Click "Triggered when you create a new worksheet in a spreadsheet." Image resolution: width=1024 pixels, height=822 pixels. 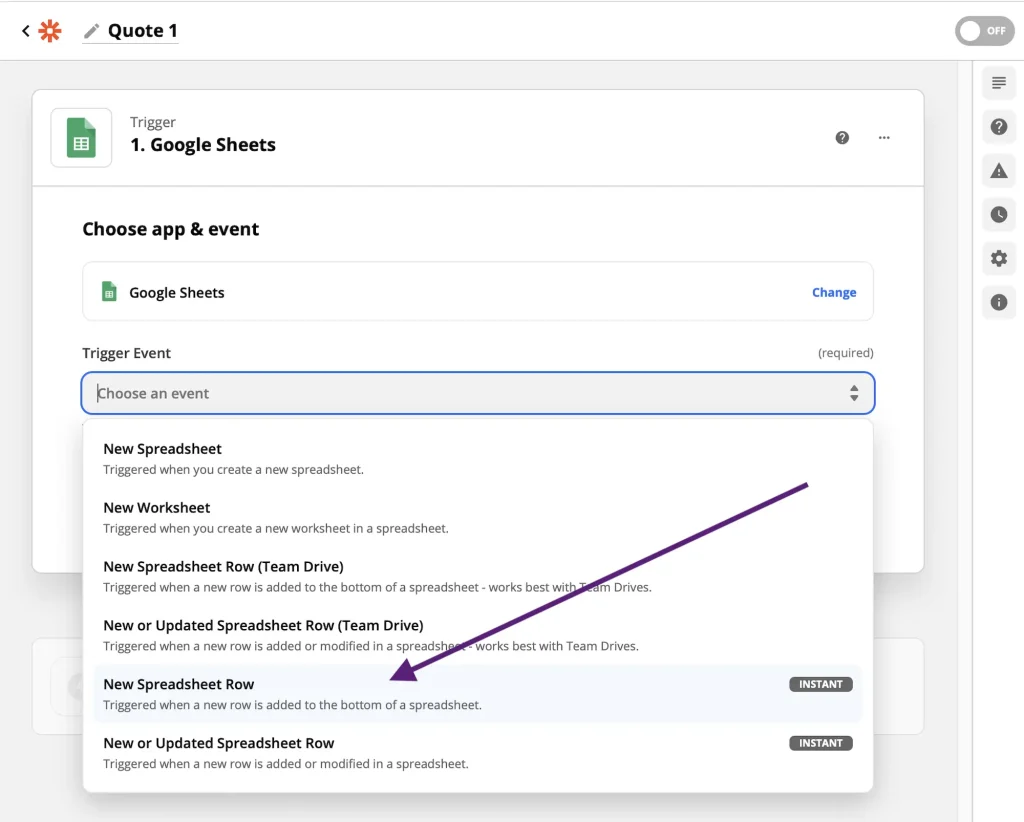(x=276, y=528)
